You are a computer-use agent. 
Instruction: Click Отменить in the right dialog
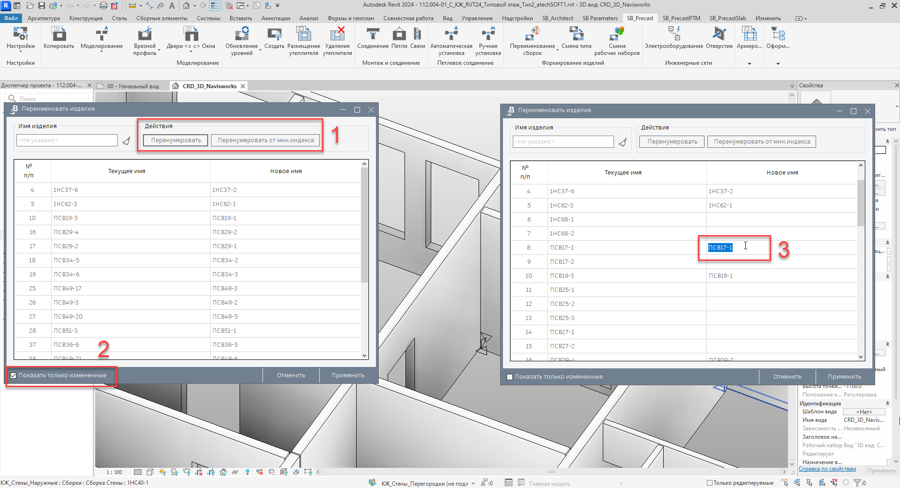pyautogui.click(x=787, y=377)
